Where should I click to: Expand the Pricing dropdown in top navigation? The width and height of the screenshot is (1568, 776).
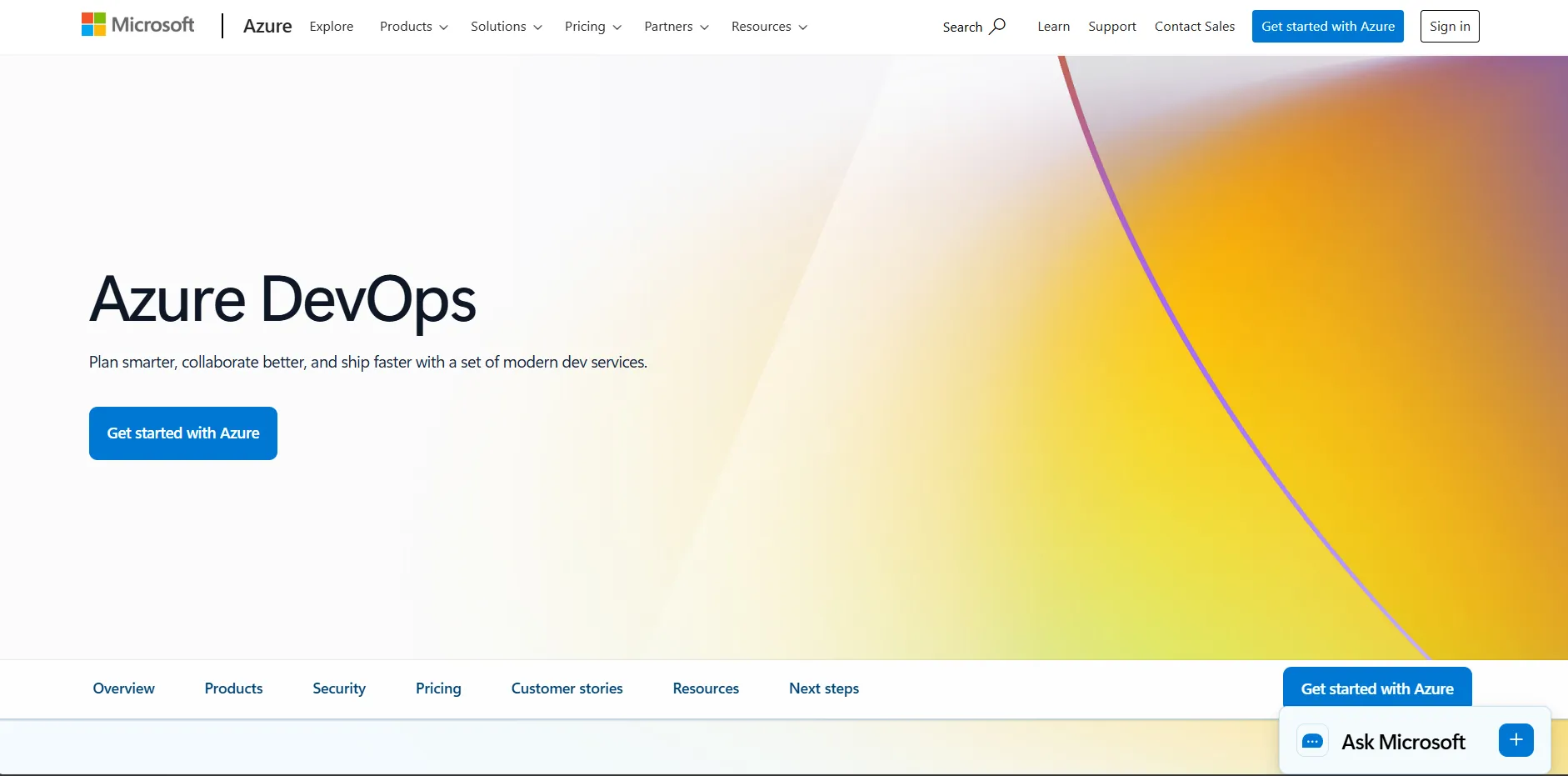pos(593,27)
